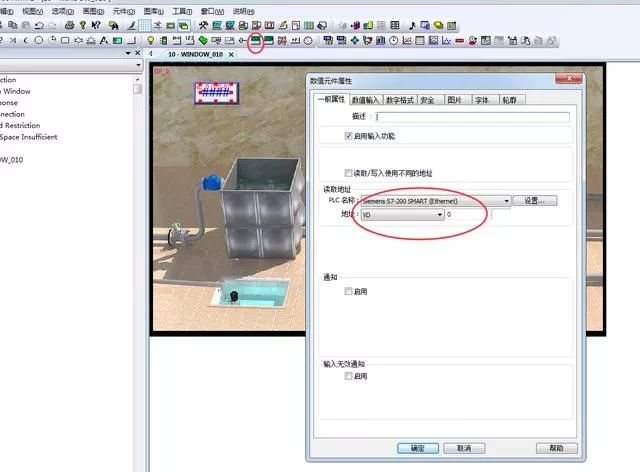Click the address value field showing 0
The width and height of the screenshot is (640, 472).
point(468,214)
